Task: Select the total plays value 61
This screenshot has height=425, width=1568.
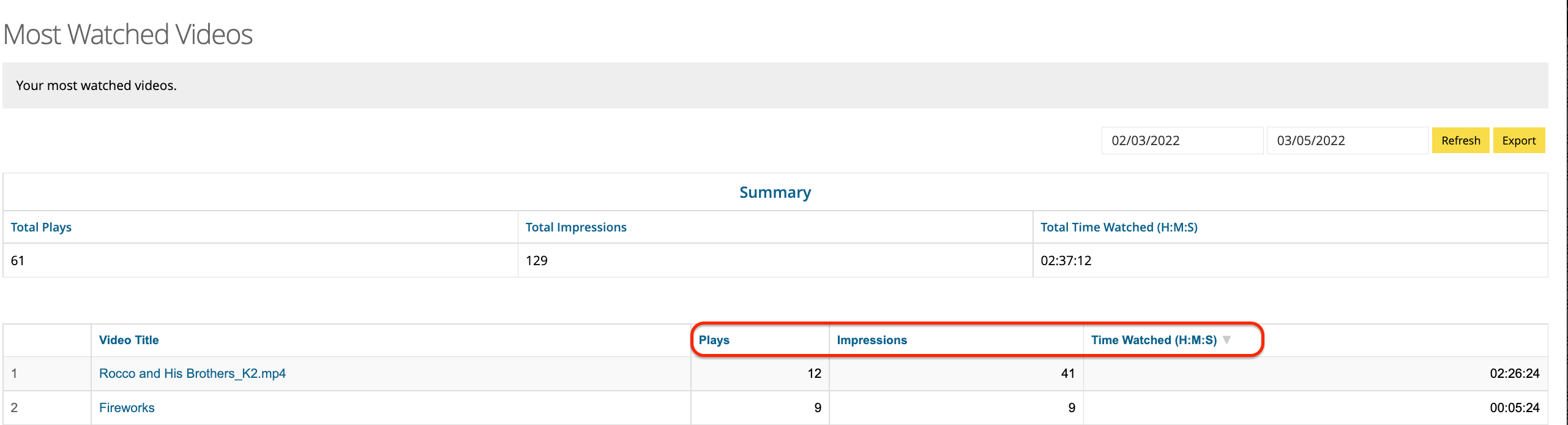Action: pos(18,261)
